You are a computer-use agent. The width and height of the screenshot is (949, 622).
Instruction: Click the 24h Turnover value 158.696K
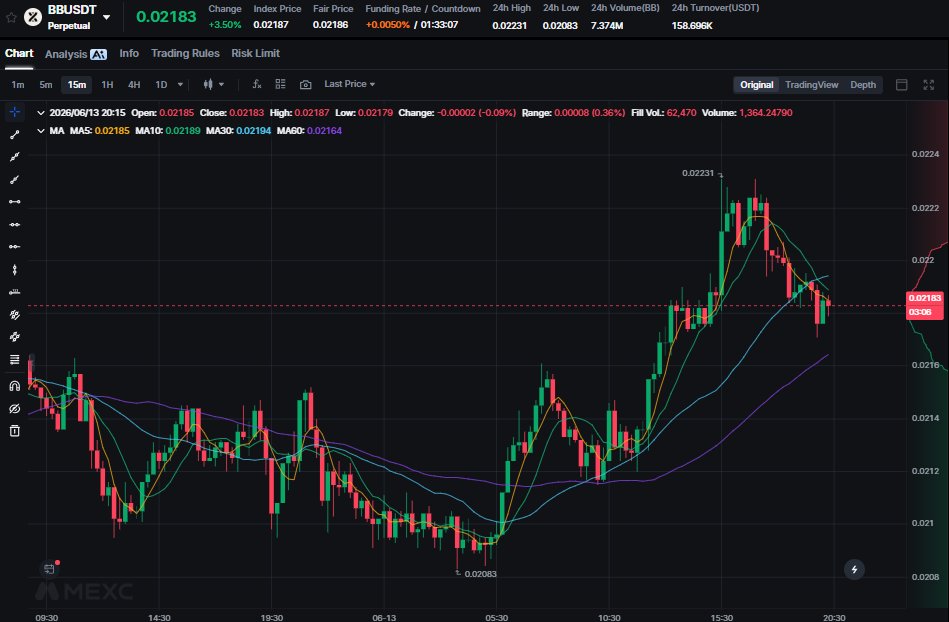click(x=692, y=25)
